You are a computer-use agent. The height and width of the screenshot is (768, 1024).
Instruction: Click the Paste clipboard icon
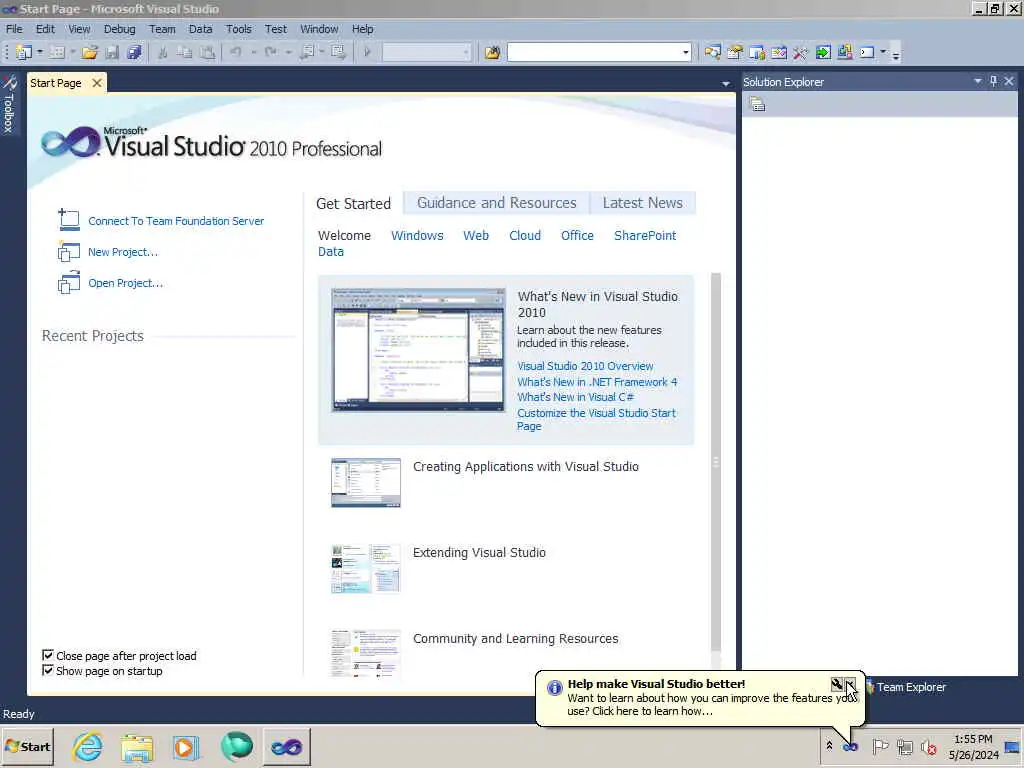click(x=207, y=52)
